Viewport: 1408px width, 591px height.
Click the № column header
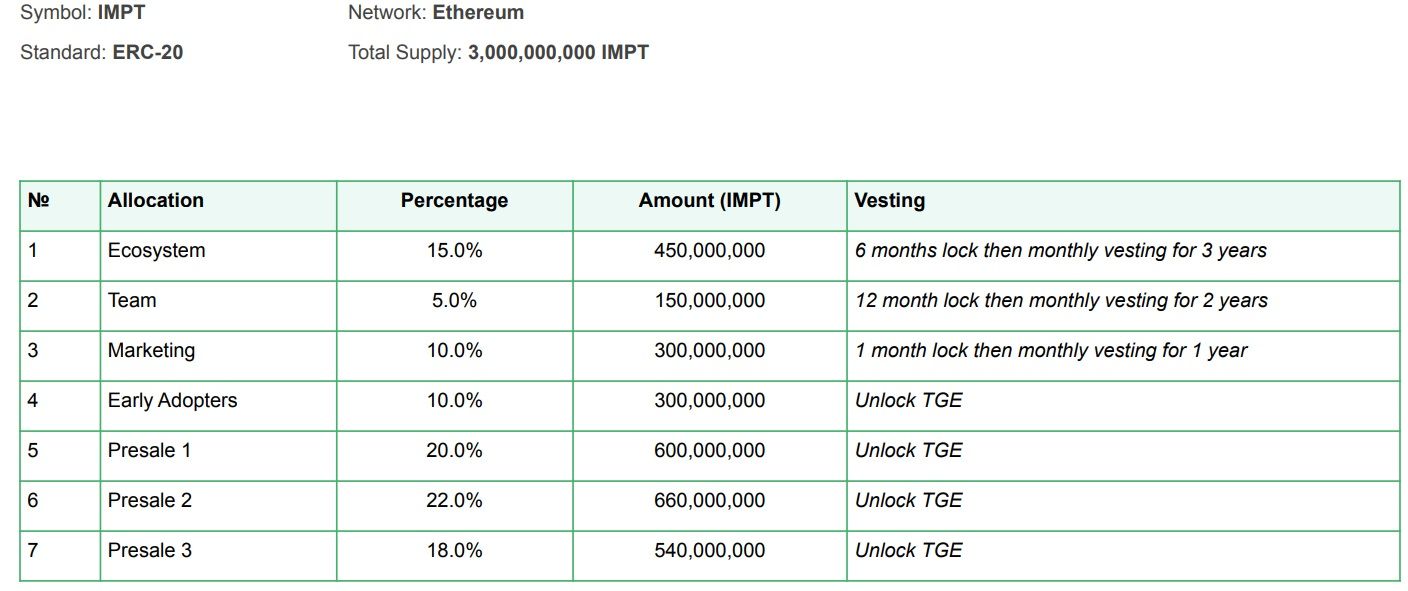tap(38, 200)
